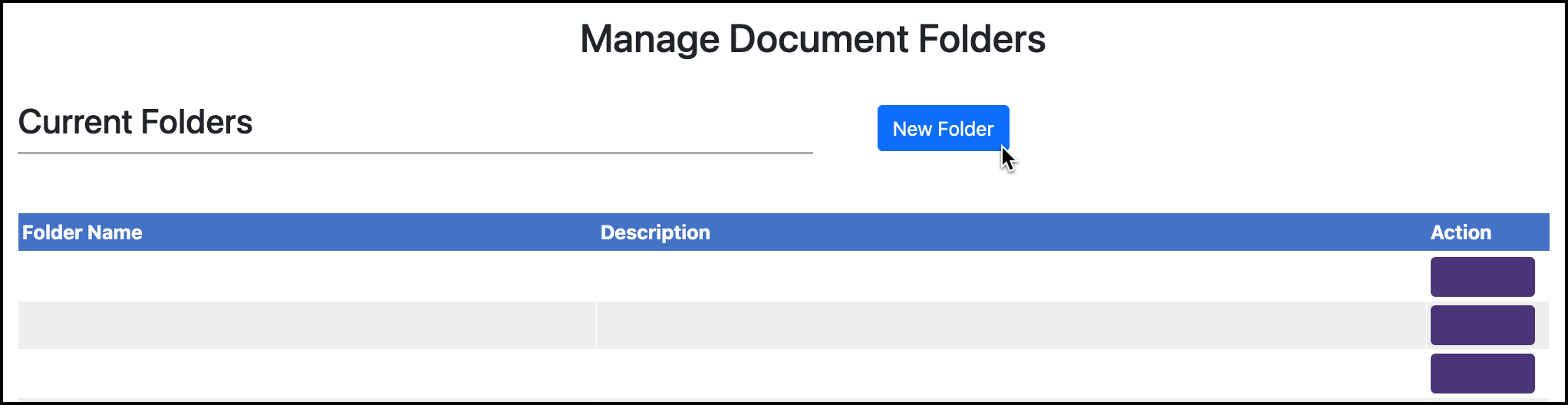Viewport: 1568px width, 405px height.
Task: Click the Description column header
Action: tap(655, 232)
